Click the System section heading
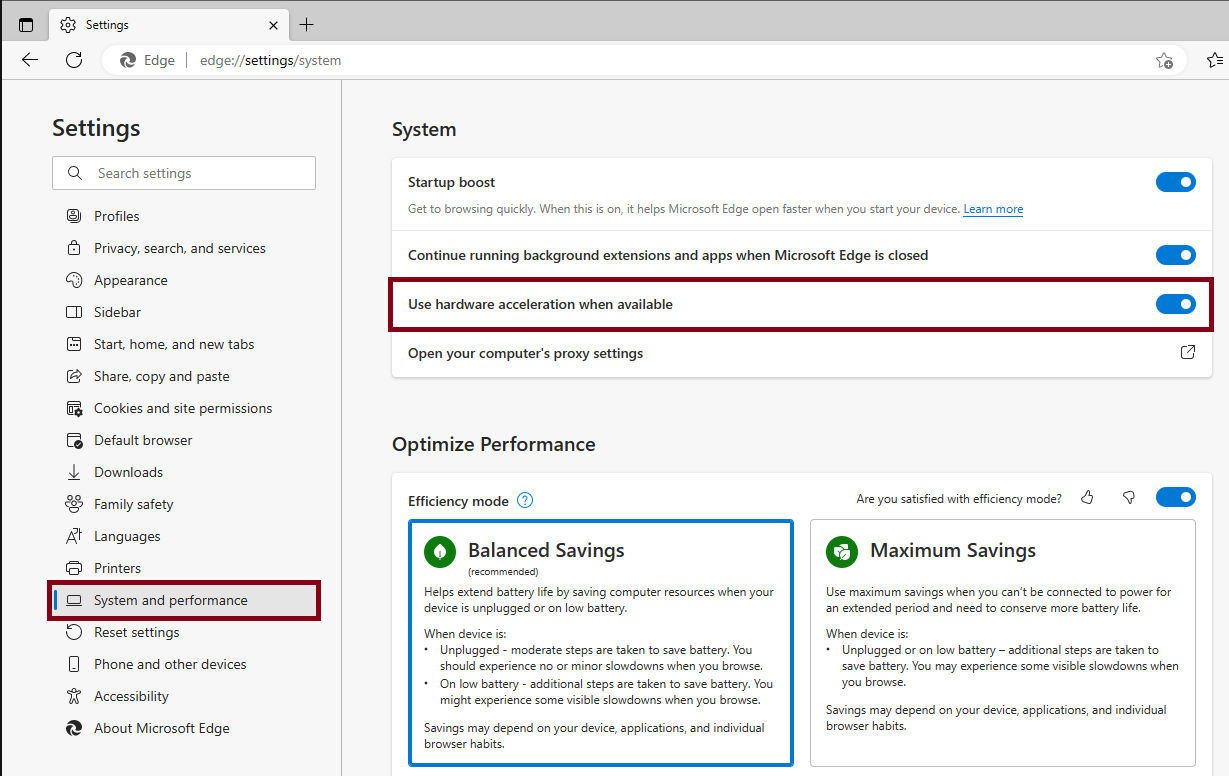The image size is (1229, 776). (x=424, y=129)
